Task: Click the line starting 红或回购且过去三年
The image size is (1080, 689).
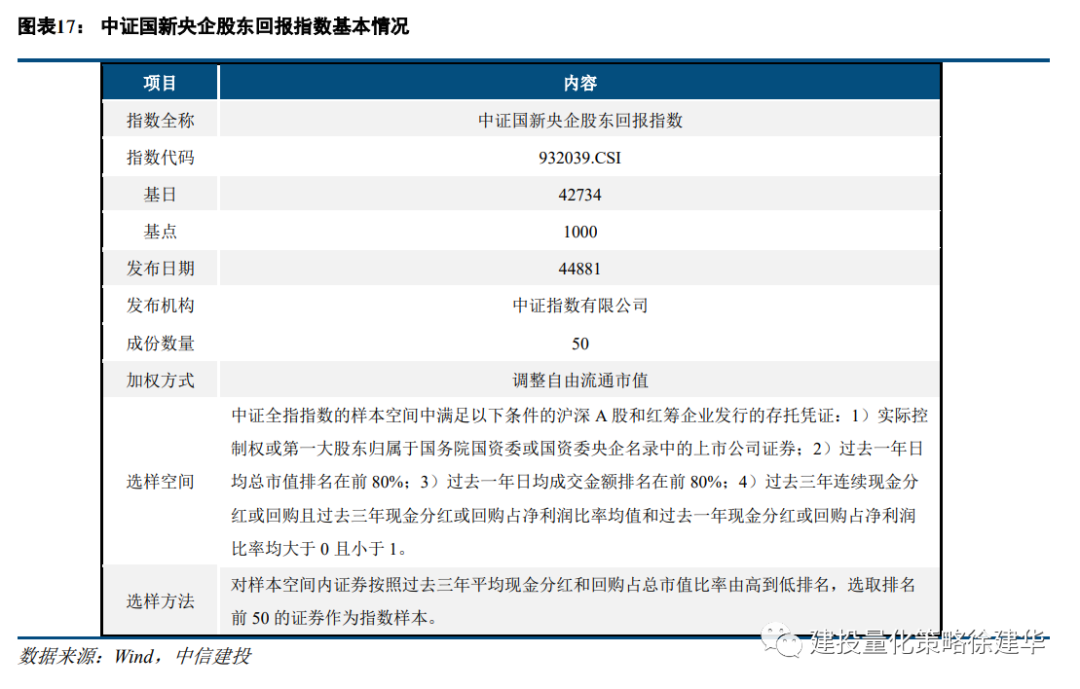Action: [x=573, y=515]
